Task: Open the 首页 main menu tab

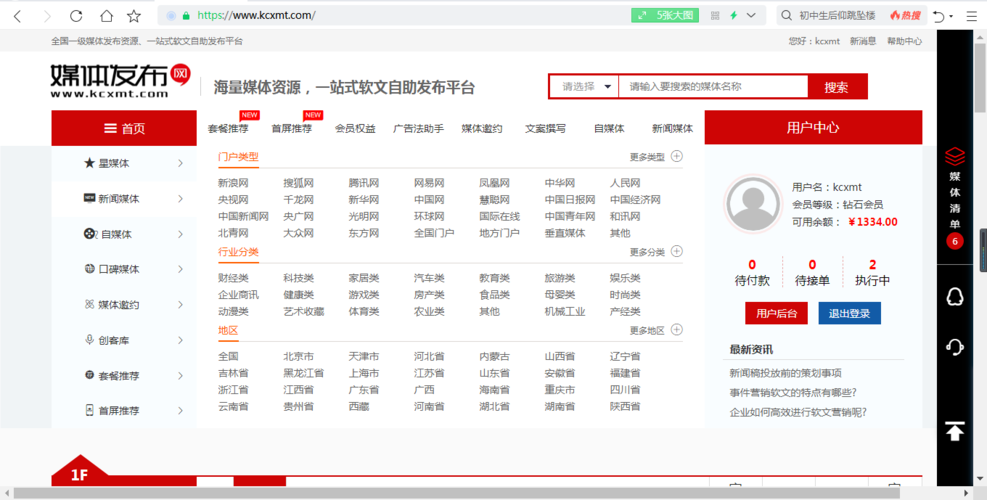Action: 124,128
